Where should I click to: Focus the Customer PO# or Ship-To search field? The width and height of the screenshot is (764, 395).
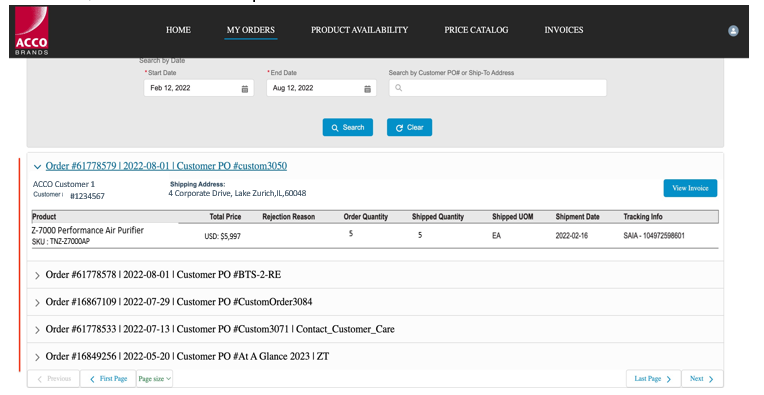pos(497,88)
